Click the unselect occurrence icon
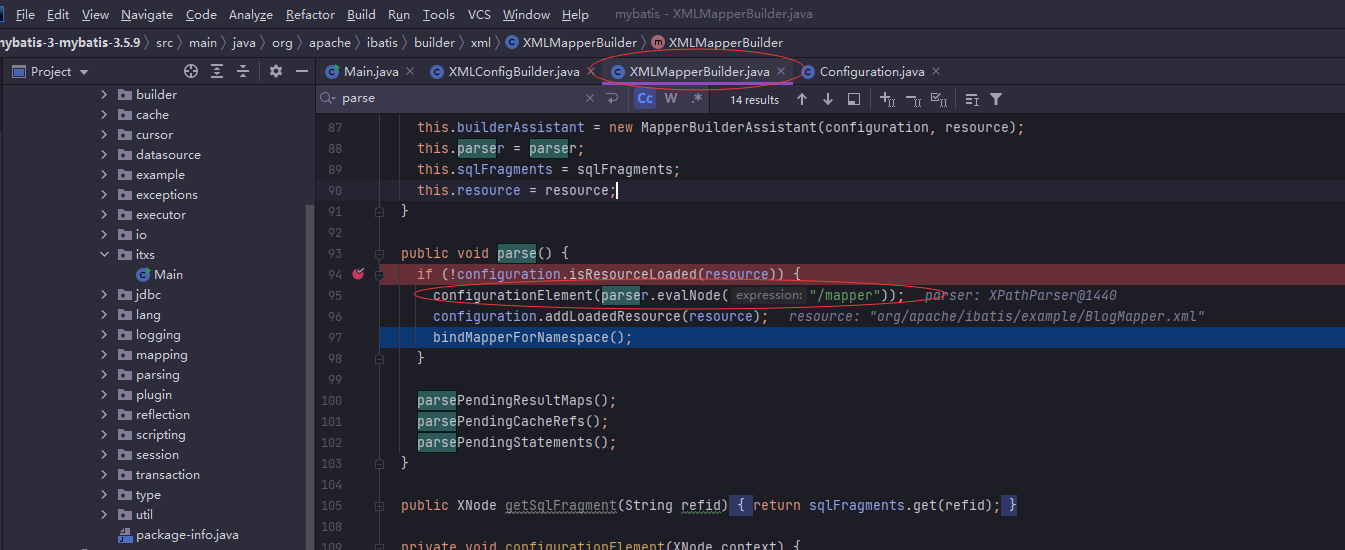This screenshot has height=550, width=1345. [913, 99]
